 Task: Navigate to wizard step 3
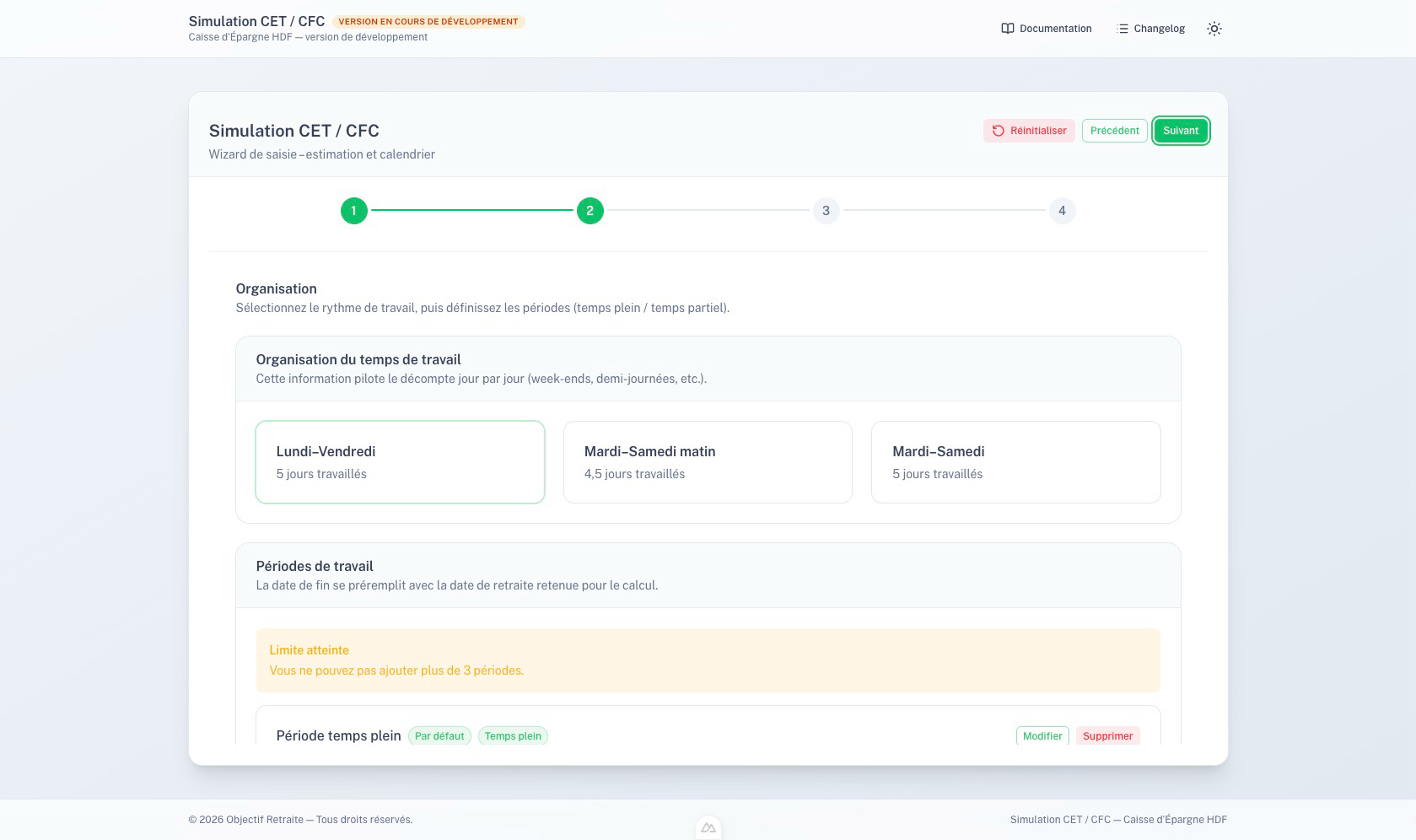[826, 211]
